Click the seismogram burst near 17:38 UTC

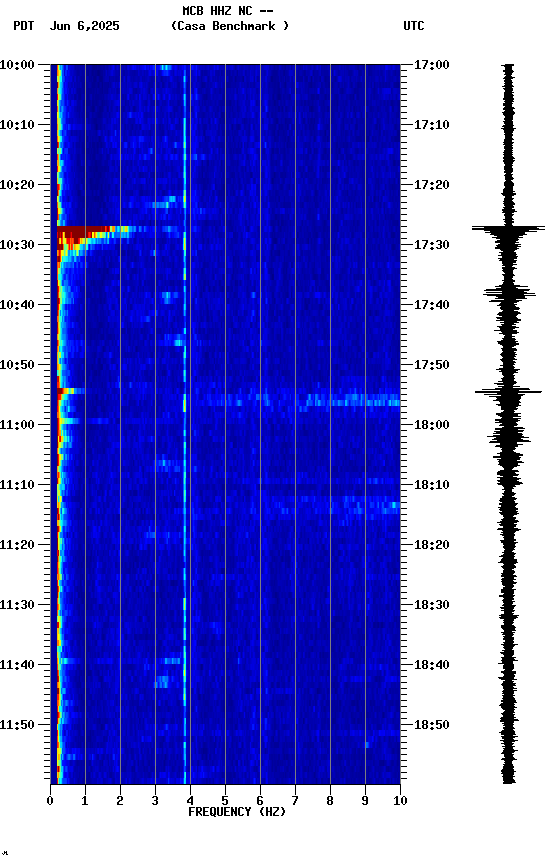point(510,293)
